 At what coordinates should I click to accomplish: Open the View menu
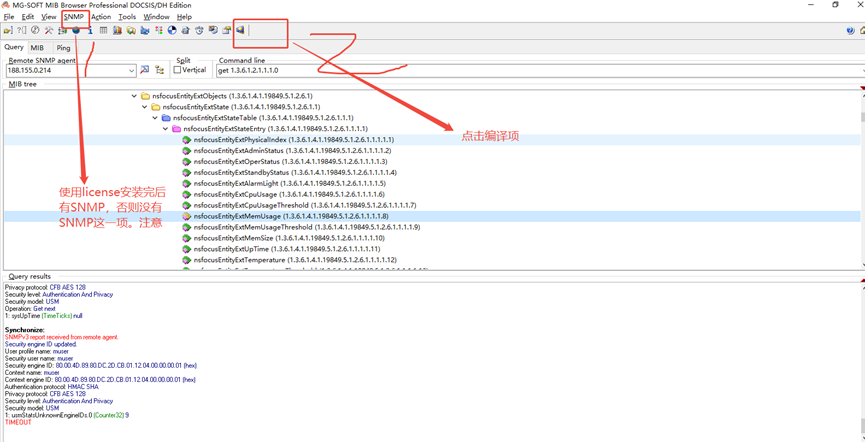pyautogui.click(x=49, y=17)
